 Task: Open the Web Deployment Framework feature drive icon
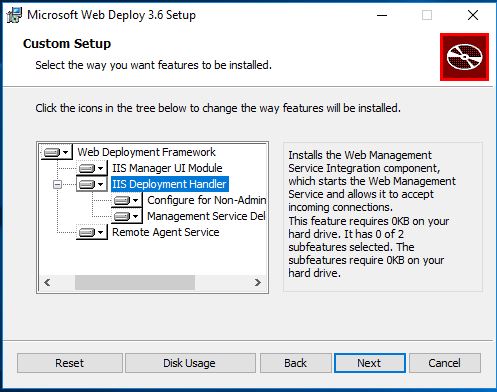56,152
